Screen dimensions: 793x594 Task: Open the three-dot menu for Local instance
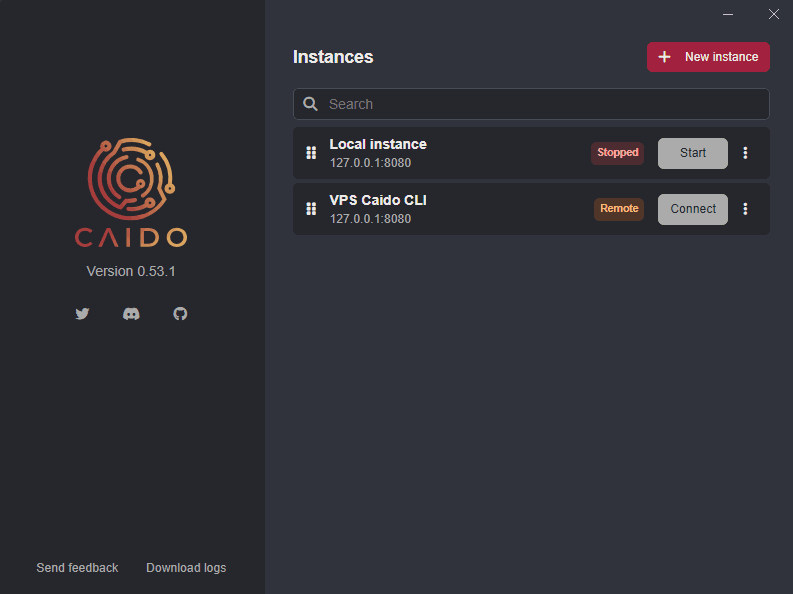point(745,153)
